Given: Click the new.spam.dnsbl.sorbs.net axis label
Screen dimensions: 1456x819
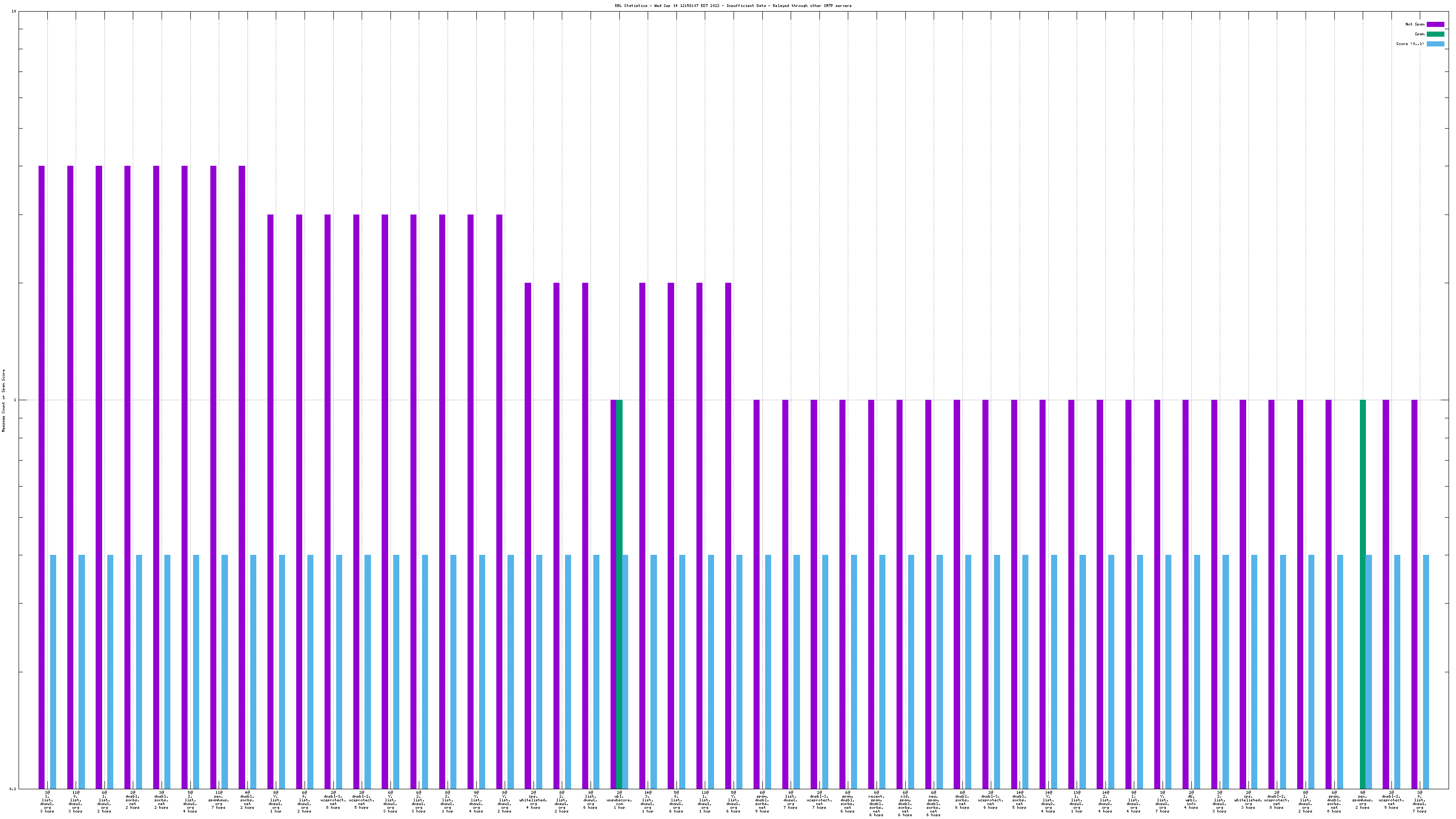Looking at the screenshot, I should (x=933, y=803).
